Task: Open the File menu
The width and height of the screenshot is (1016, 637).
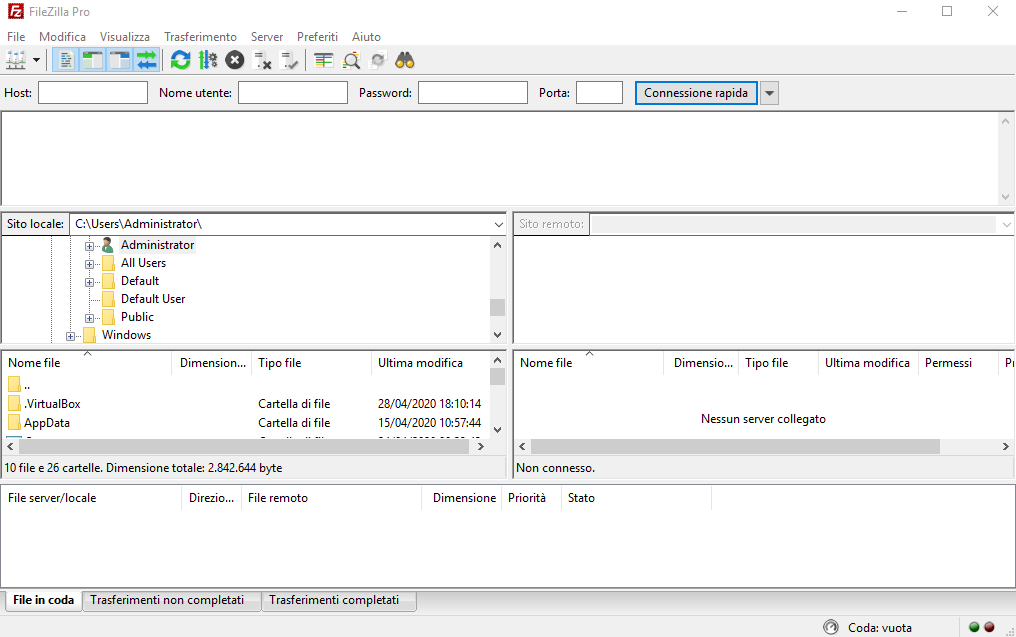Action: (x=16, y=37)
